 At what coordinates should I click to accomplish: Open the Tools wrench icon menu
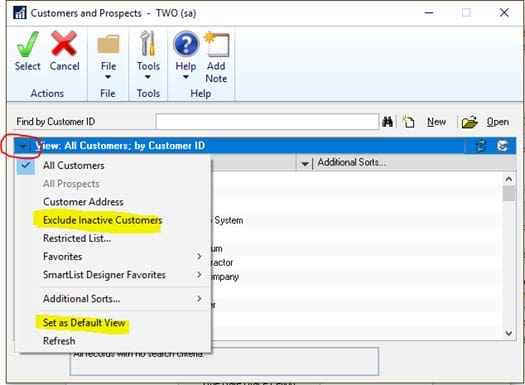[148, 44]
